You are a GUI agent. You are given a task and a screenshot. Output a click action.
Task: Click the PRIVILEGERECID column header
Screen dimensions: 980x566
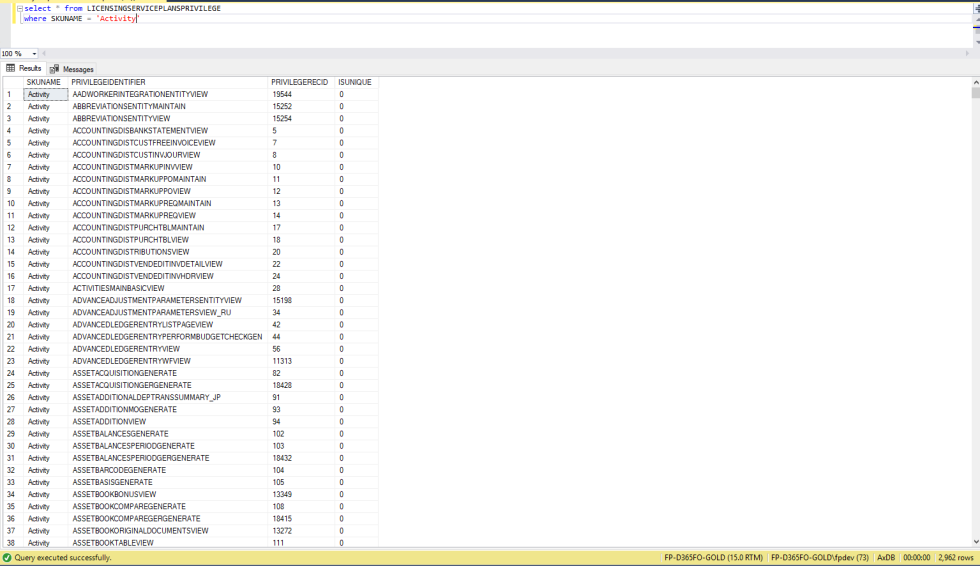coord(299,82)
